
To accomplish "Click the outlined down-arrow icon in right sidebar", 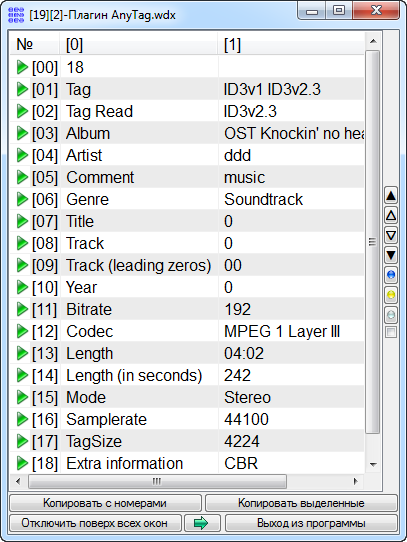I will click(x=391, y=235).
